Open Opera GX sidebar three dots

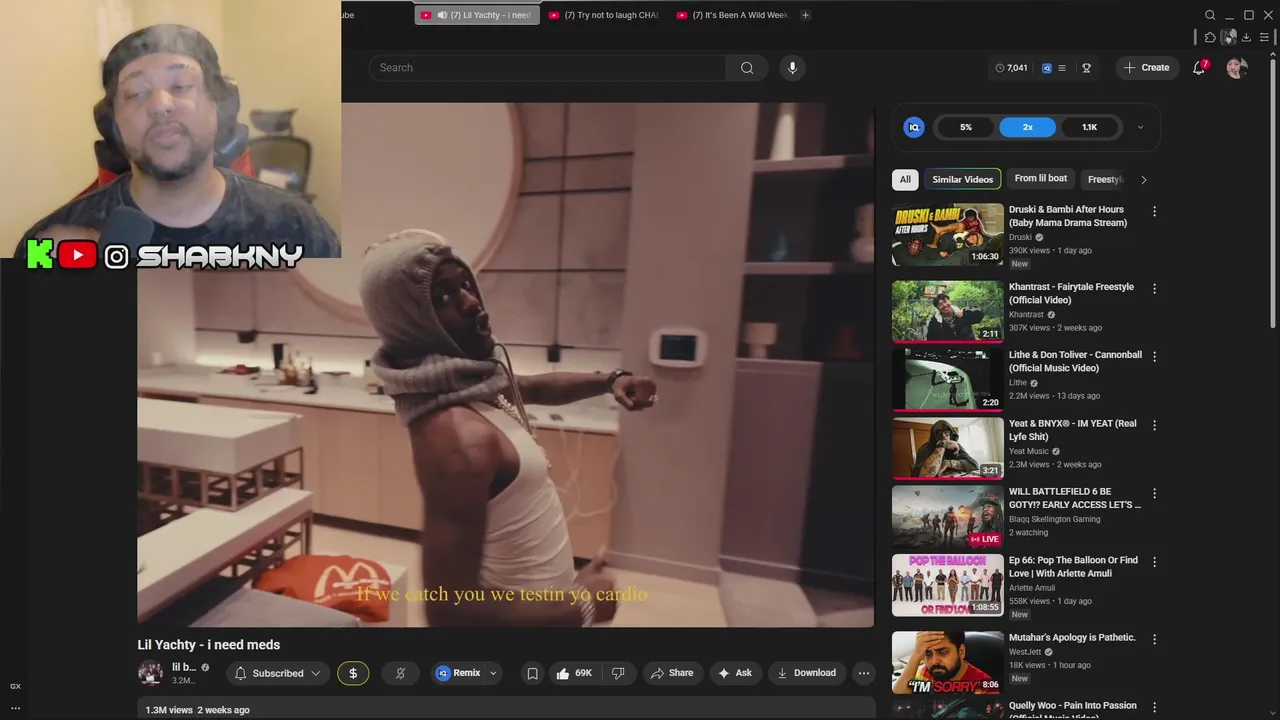[15, 708]
